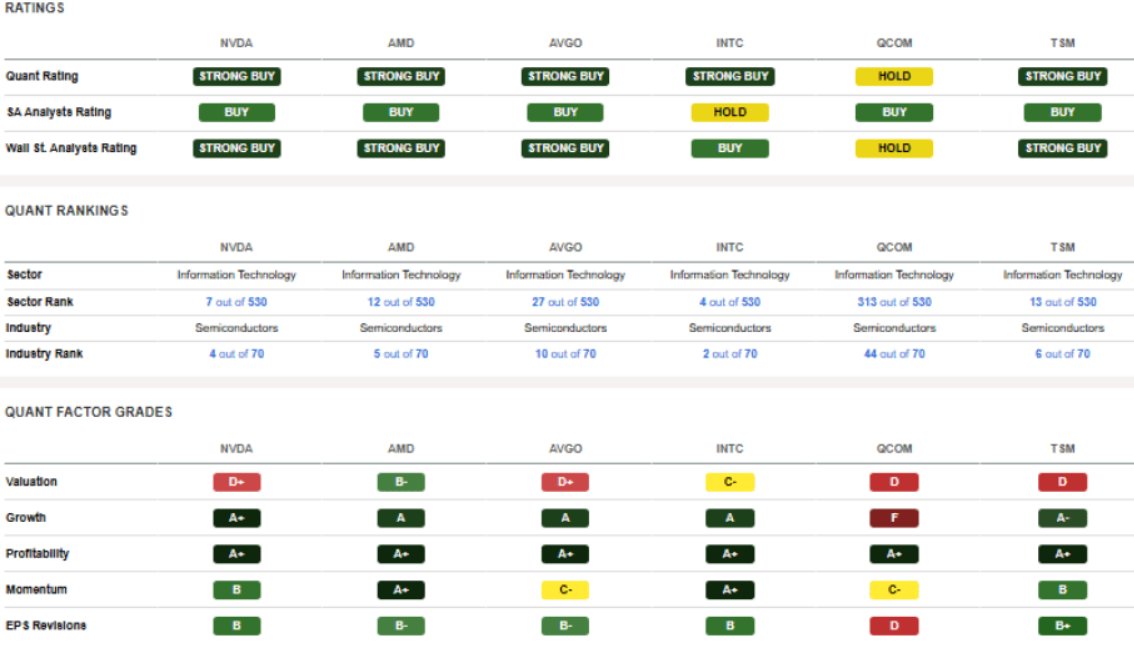This screenshot has height=649, width=1134.
Task: Open TSM sector rank 13 out of 530
Action: tap(1062, 302)
